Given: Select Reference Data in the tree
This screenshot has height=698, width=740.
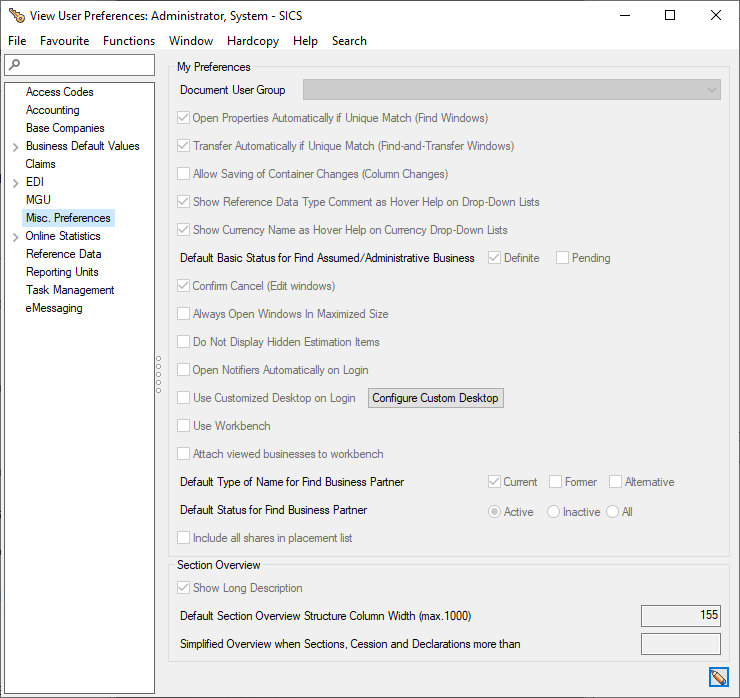Looking at the screenshot, I should 64,254.
